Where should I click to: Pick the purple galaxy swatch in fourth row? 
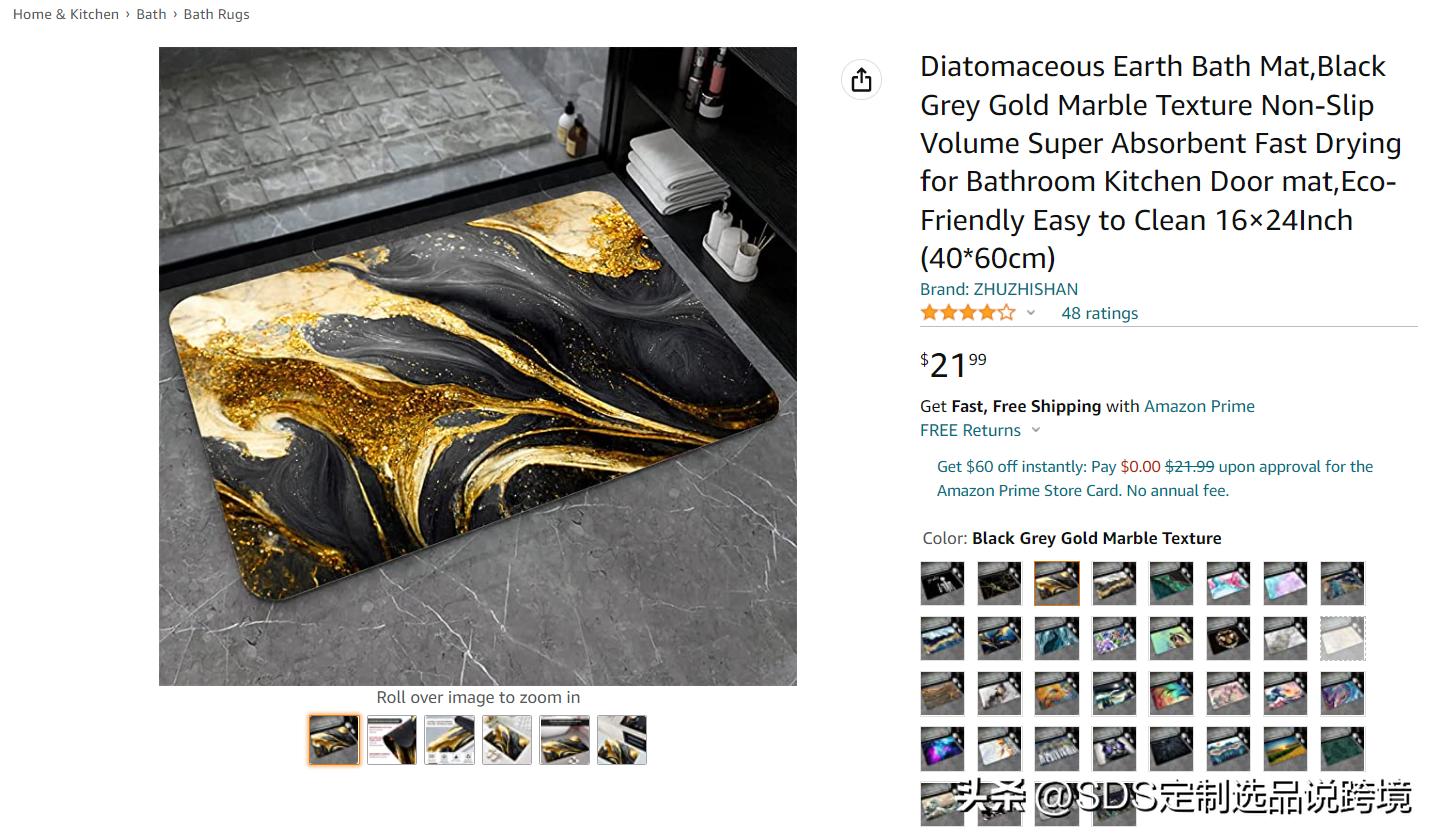click(x=942, y=748)
